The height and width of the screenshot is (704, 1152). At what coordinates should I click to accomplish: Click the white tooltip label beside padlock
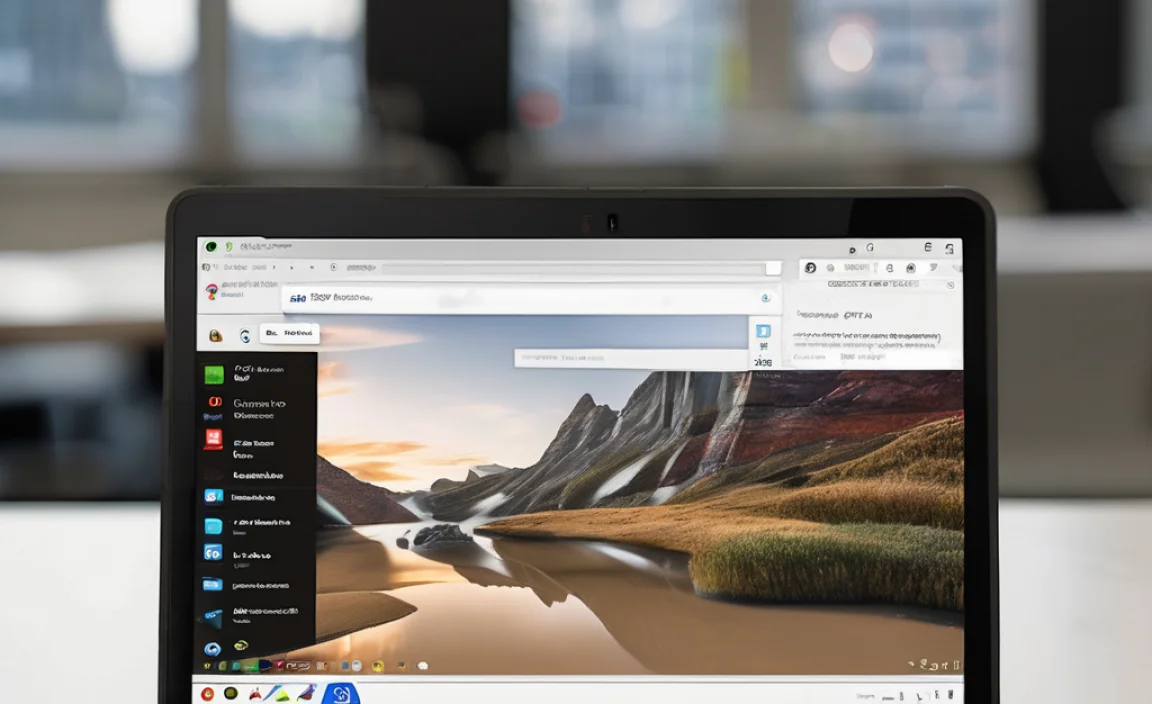pyautogui.click(x=289, y=333)
